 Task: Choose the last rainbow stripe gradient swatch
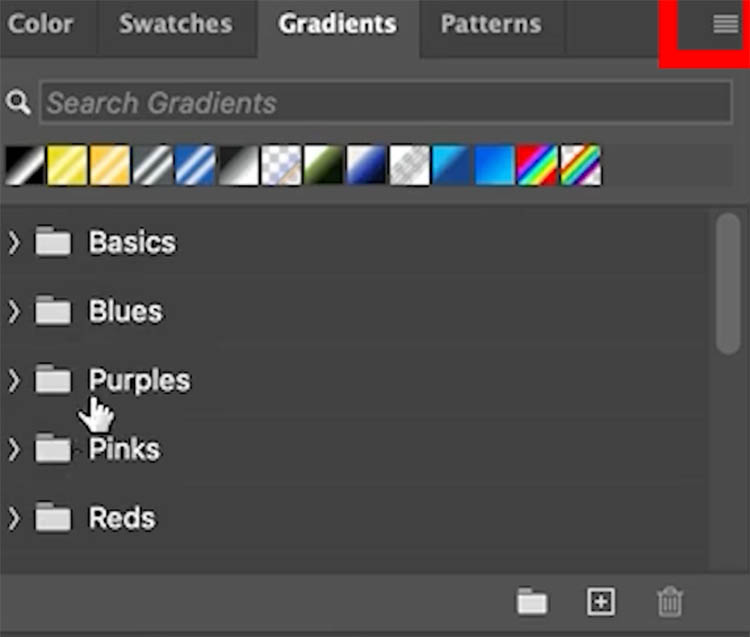click(580, 166)
